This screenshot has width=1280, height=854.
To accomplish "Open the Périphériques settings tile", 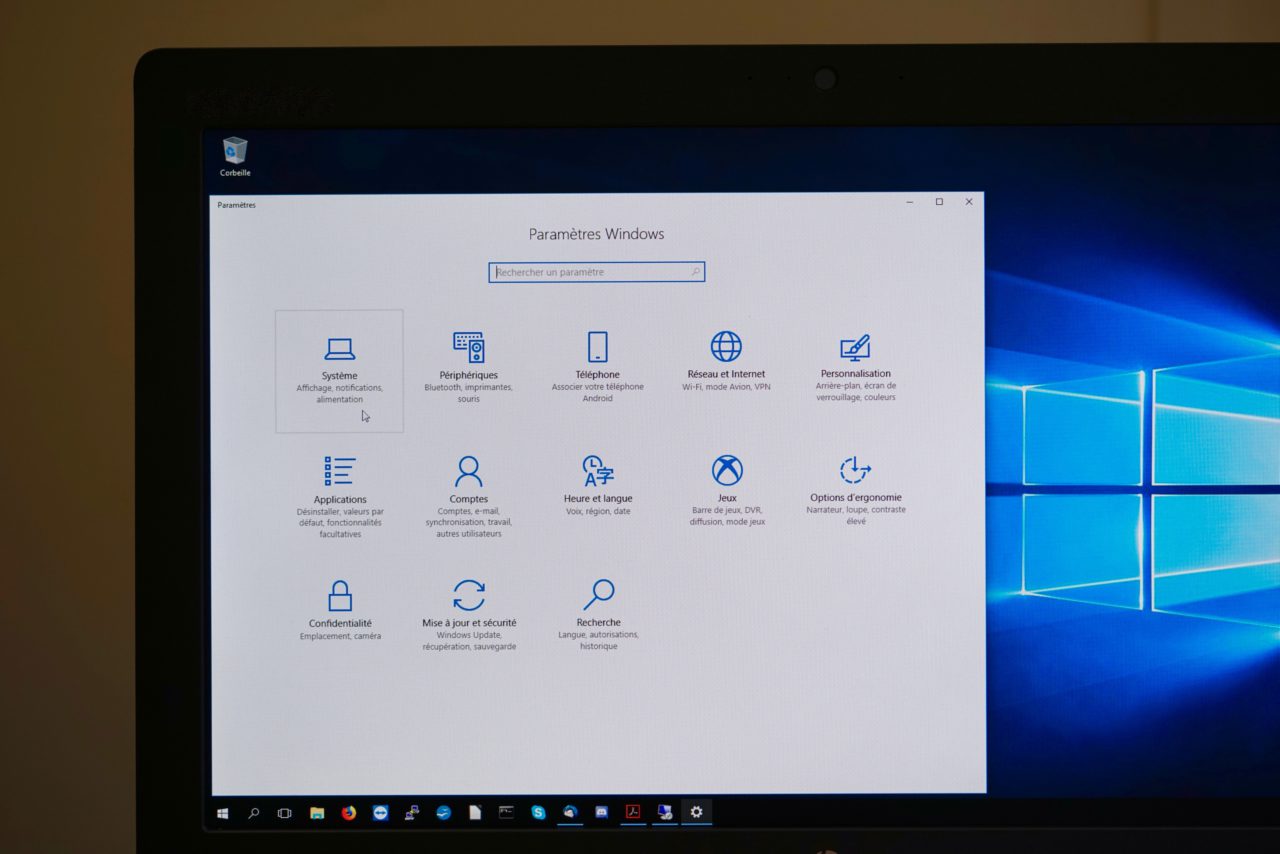I will click(x=469, y=368).
